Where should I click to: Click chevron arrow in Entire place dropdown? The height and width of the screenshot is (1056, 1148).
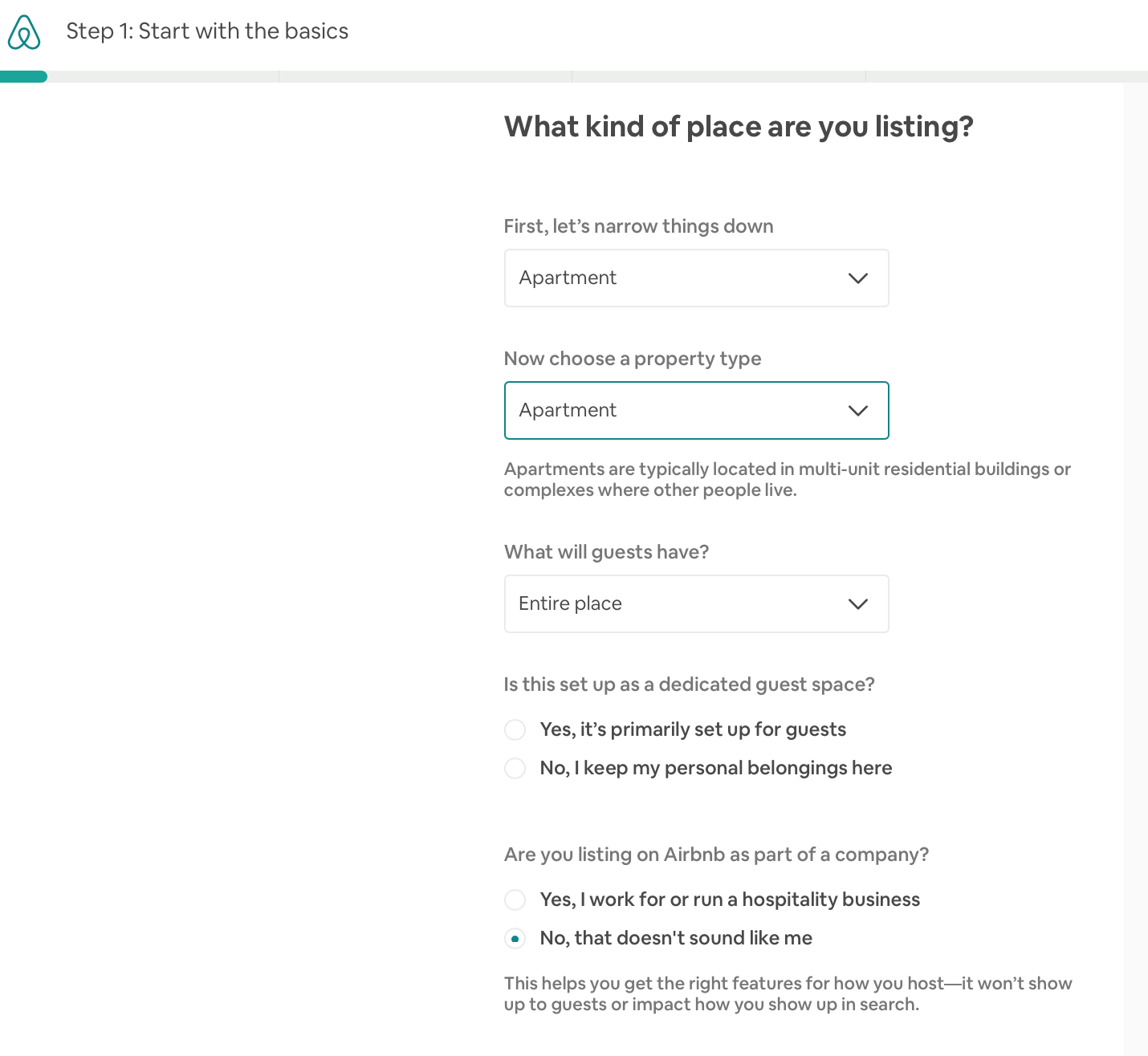coord(857,604)
